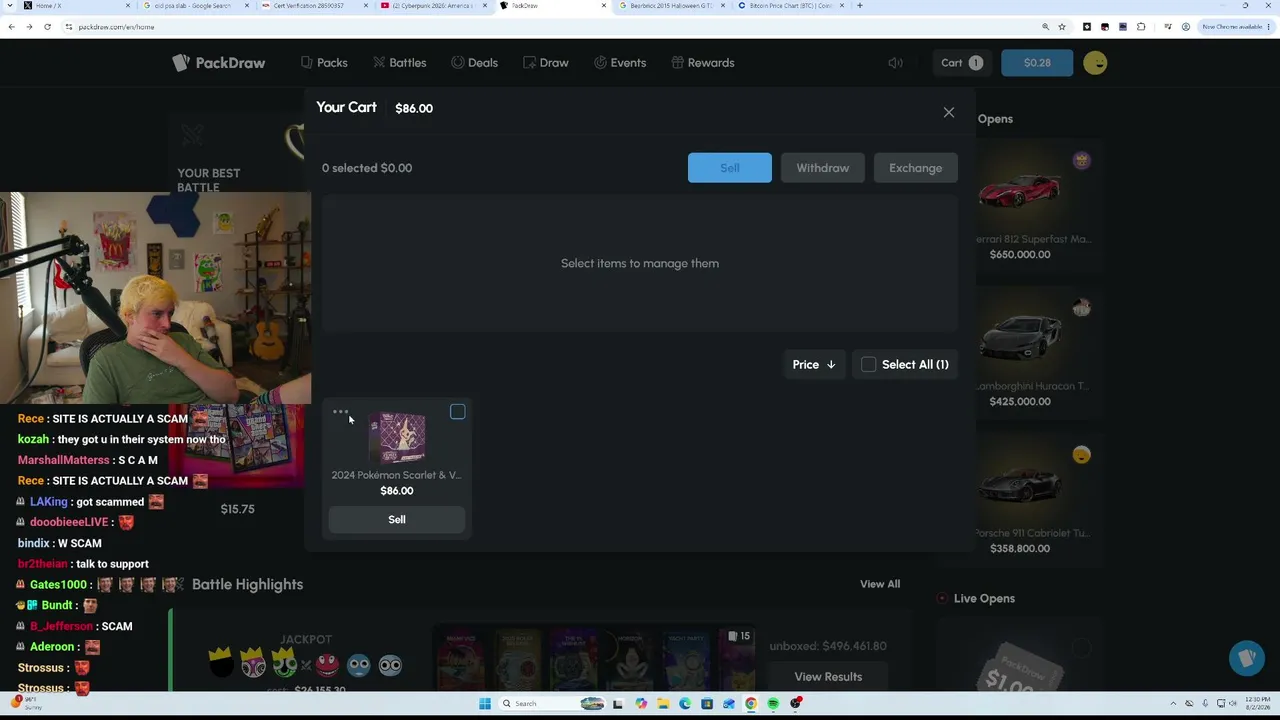Open the support chat bubble
The height and width of the screenshot is (720, 1280).
[x=1246, y=659]
